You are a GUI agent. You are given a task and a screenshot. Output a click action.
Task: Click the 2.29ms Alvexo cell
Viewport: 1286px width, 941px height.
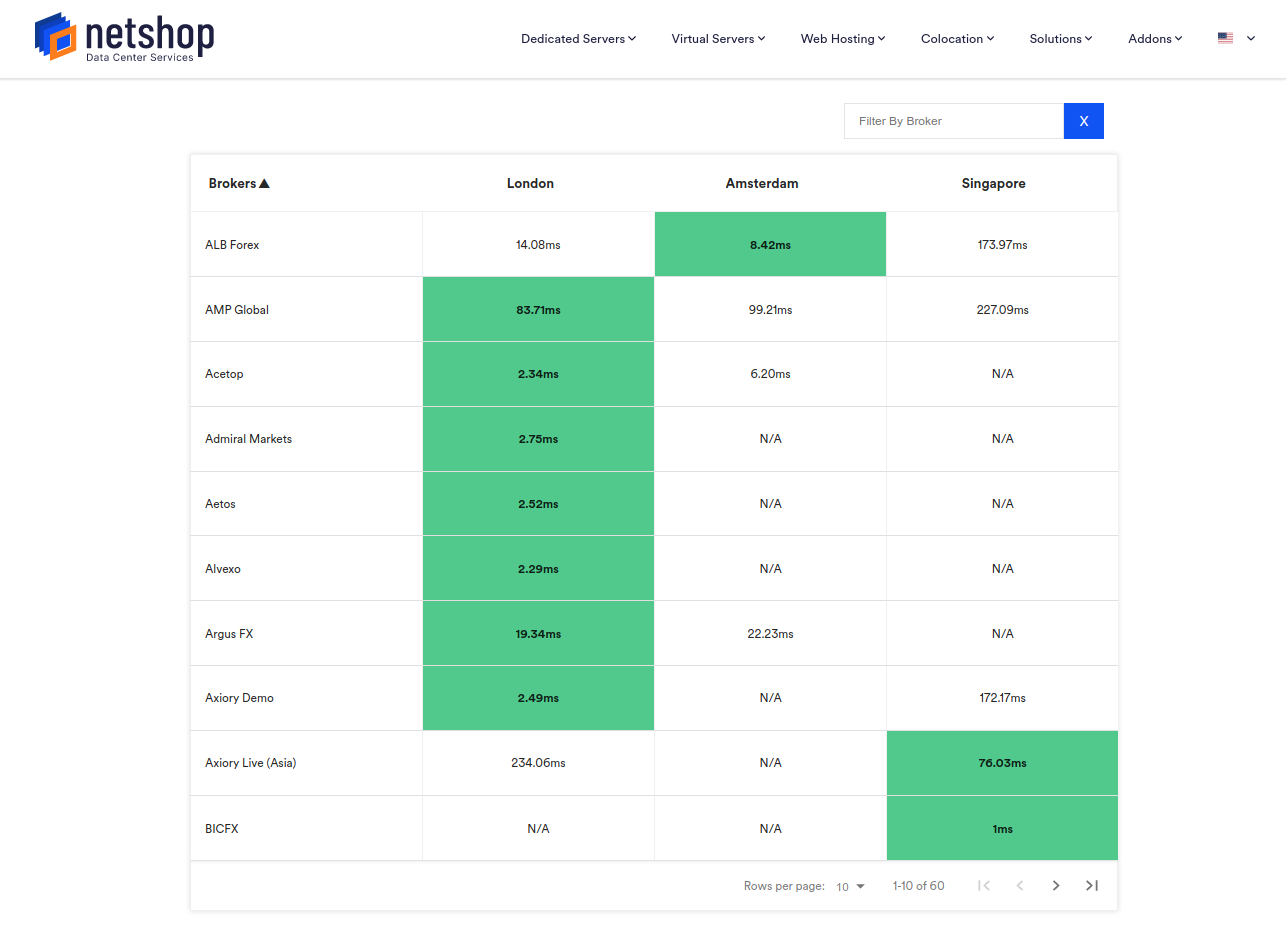click(538, 569)
